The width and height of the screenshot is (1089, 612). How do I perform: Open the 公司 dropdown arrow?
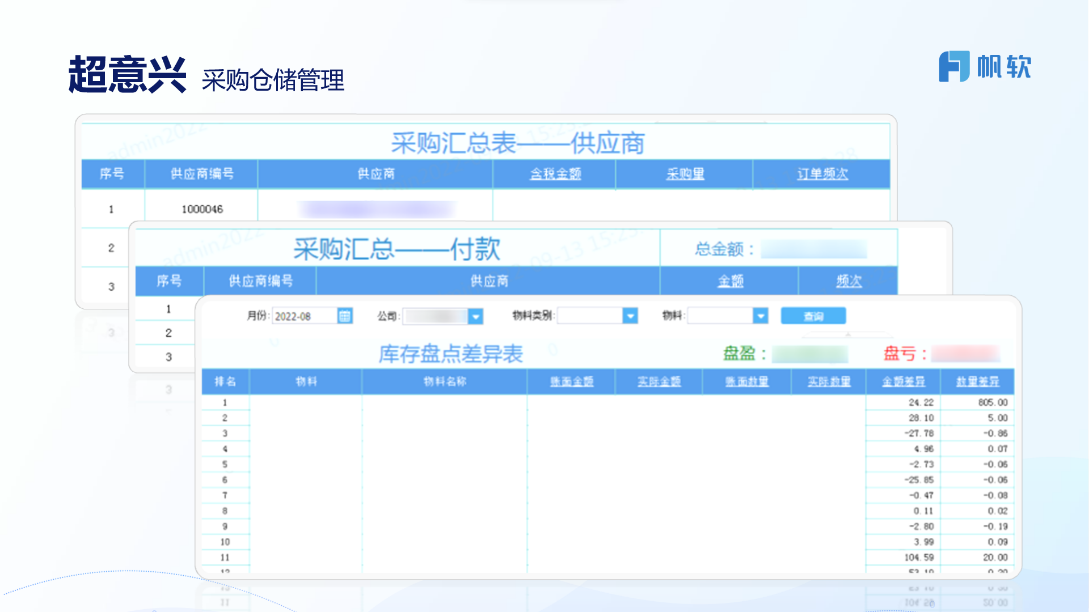pyautogui.click(x=475, y=317)
